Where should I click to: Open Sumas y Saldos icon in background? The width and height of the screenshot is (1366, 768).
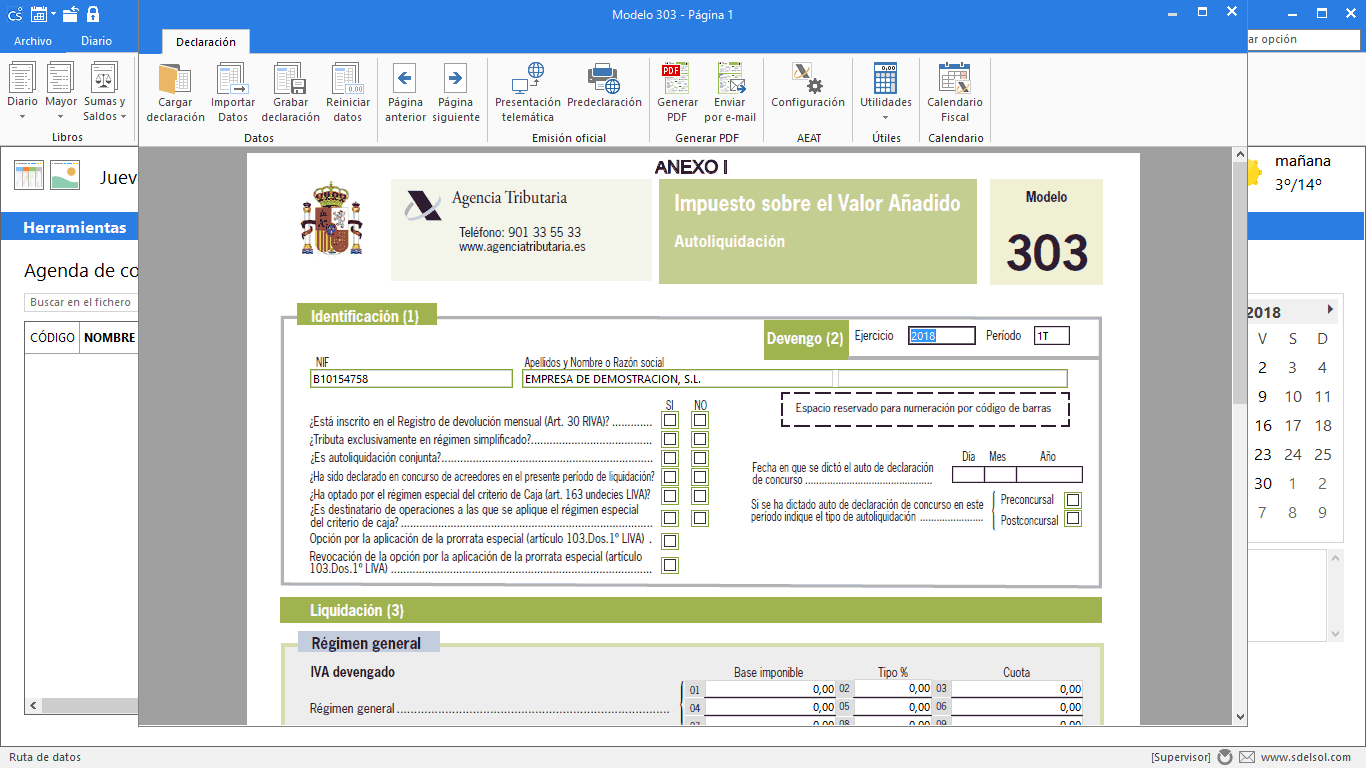point(104,77)
